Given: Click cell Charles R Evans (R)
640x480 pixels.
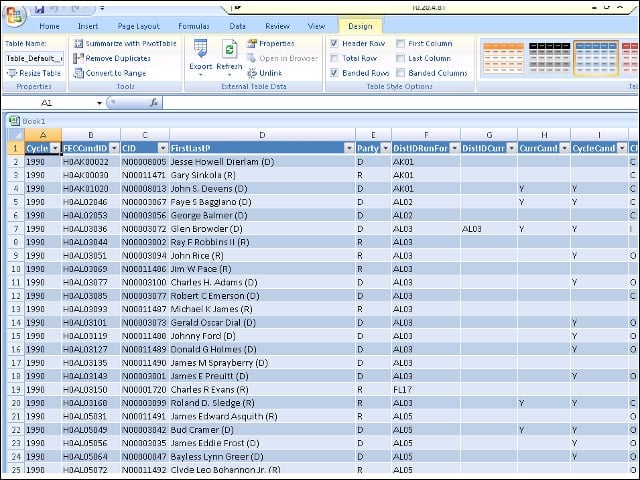Looking at the screenshot, I should [x=262, y=389].
